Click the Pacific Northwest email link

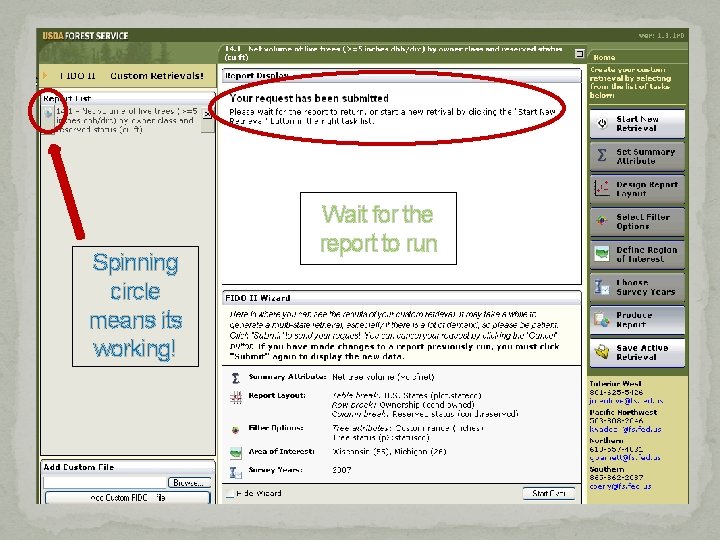coord(625,429)
